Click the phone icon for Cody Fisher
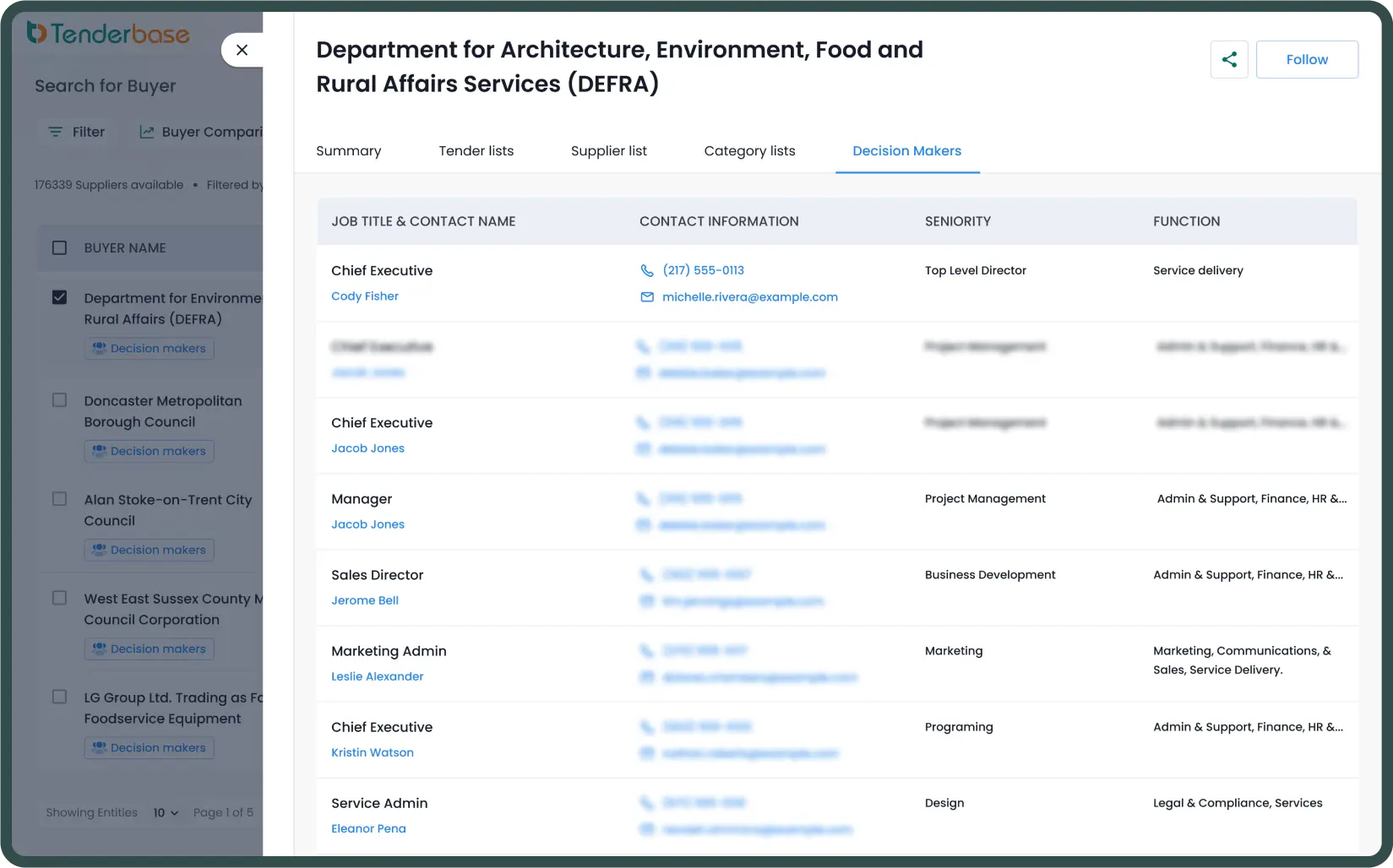This screenshot has height=868, width=1393. pos(647,270)
